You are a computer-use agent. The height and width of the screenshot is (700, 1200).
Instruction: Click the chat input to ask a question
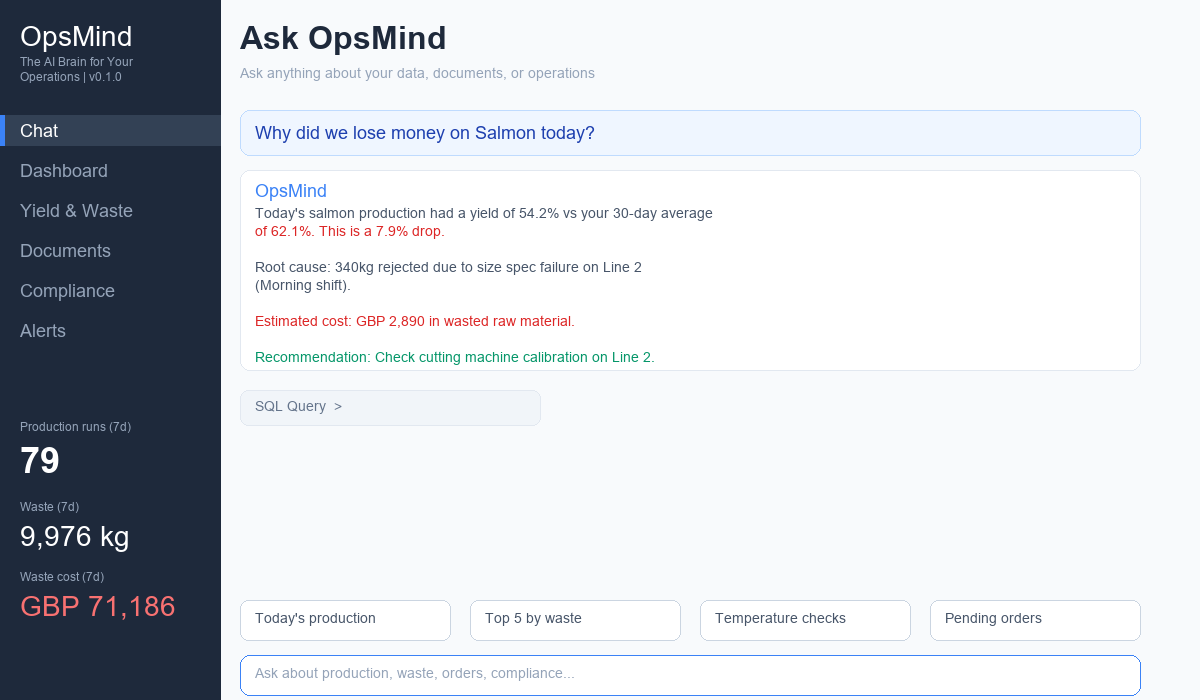click(690, 674)
